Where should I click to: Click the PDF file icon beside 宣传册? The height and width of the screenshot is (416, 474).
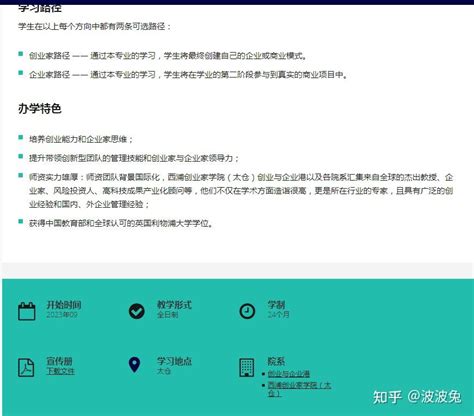coord(26,367)
